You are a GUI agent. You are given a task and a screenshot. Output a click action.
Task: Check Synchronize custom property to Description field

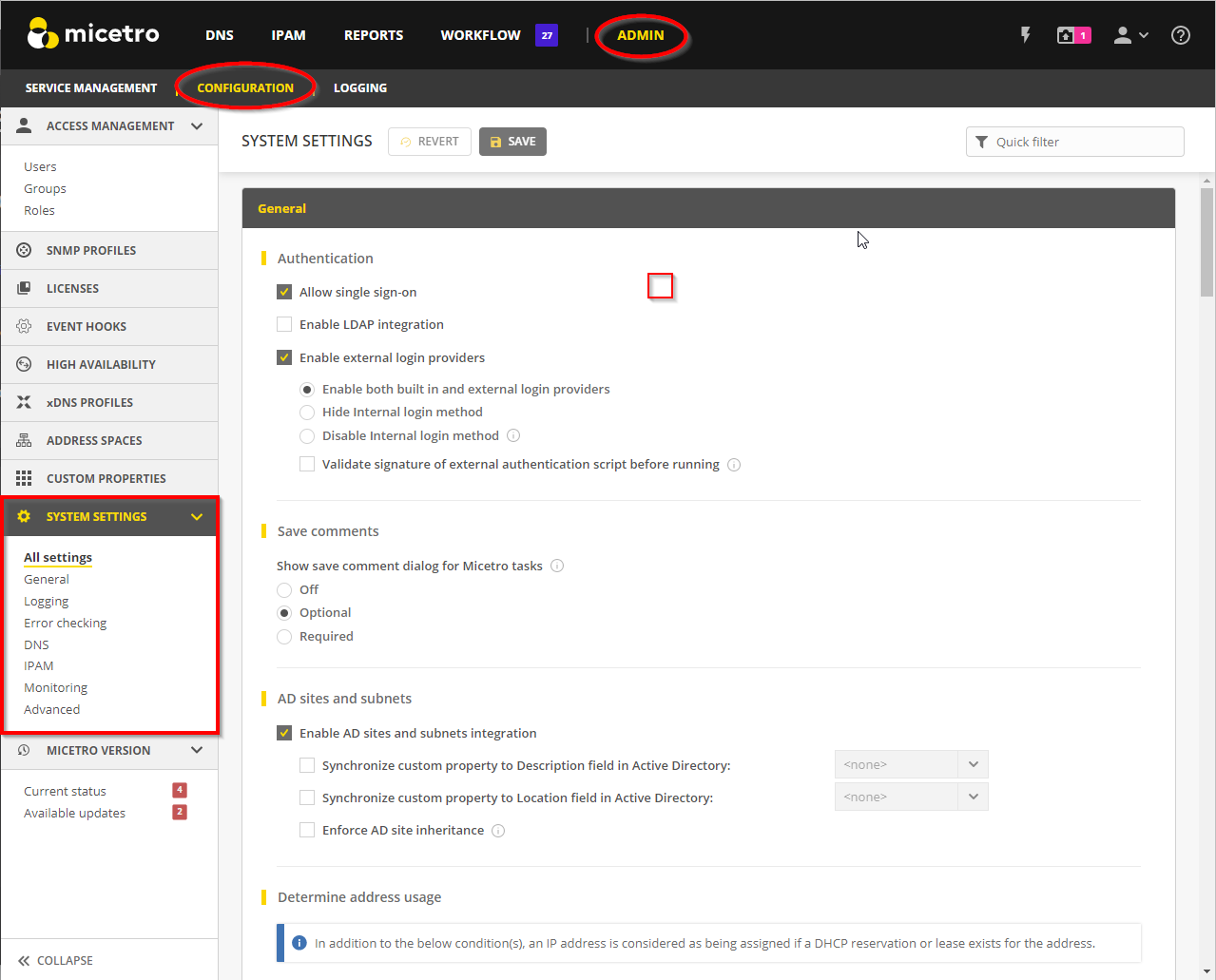pyautogui.click(x=307, y=765)
